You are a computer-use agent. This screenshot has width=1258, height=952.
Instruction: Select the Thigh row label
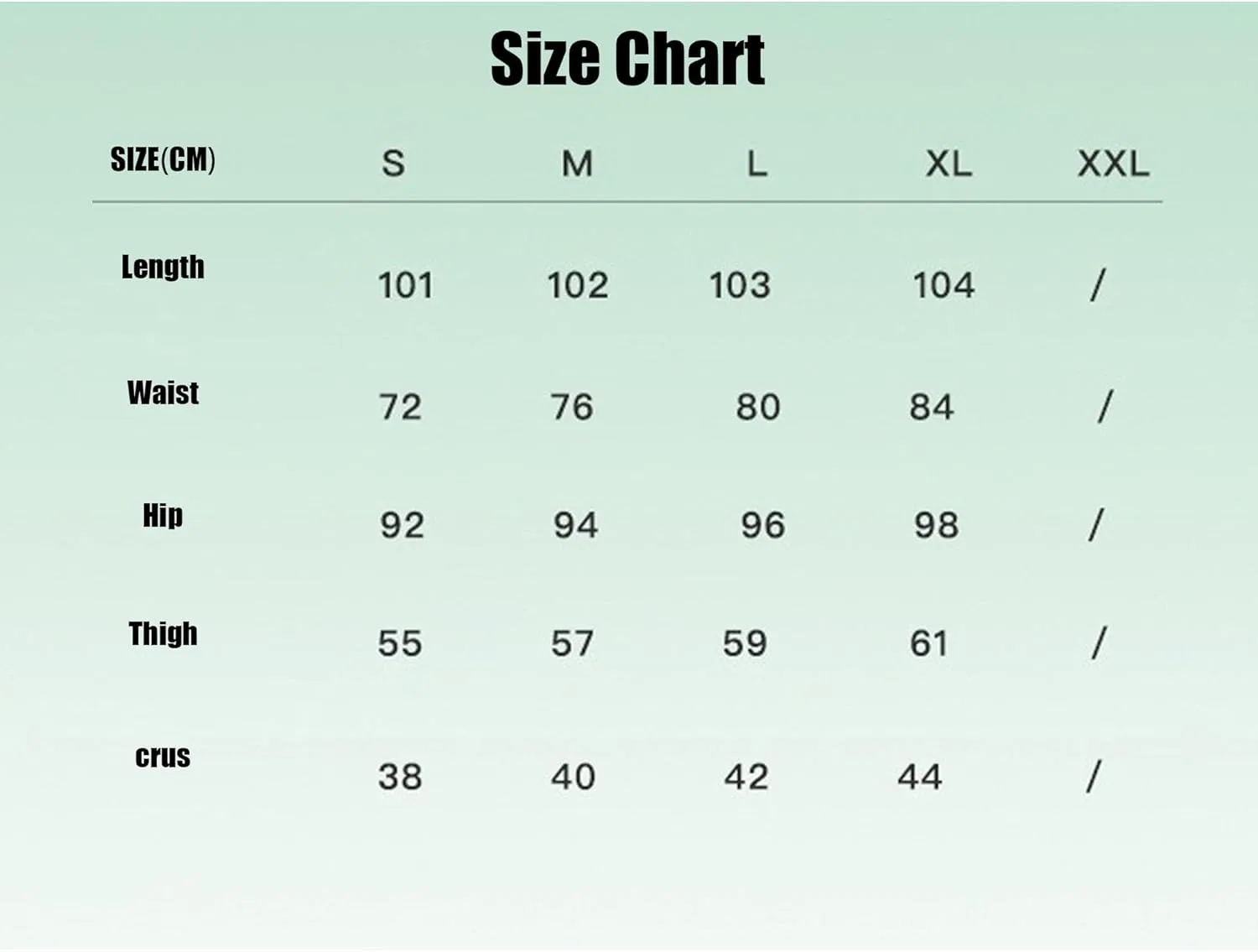(x=163, y=633)
